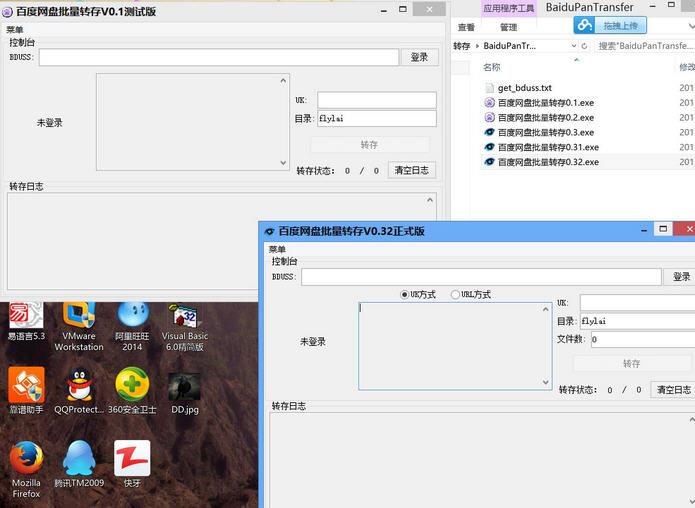Click list box down arrow in V0.32
695x508 pixels.
click(546, 382)
